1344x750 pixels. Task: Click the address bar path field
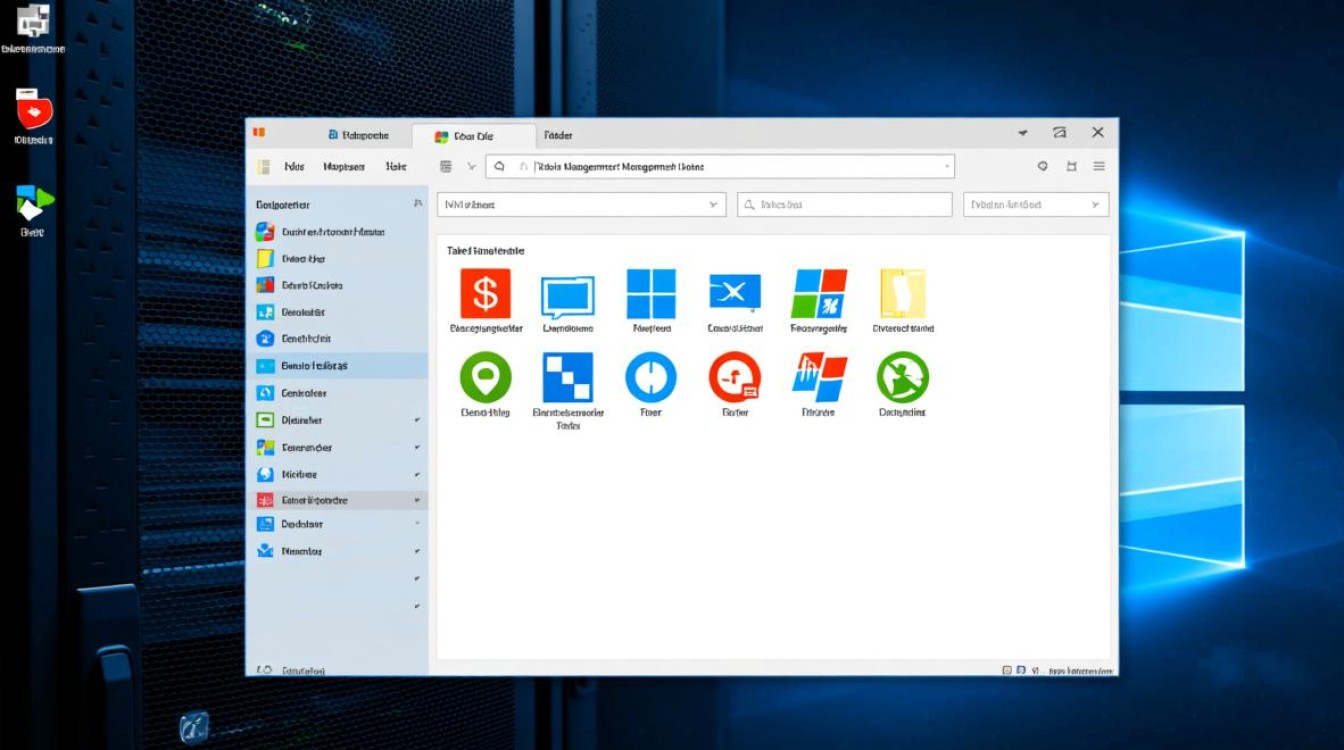(x=720, y=167)
